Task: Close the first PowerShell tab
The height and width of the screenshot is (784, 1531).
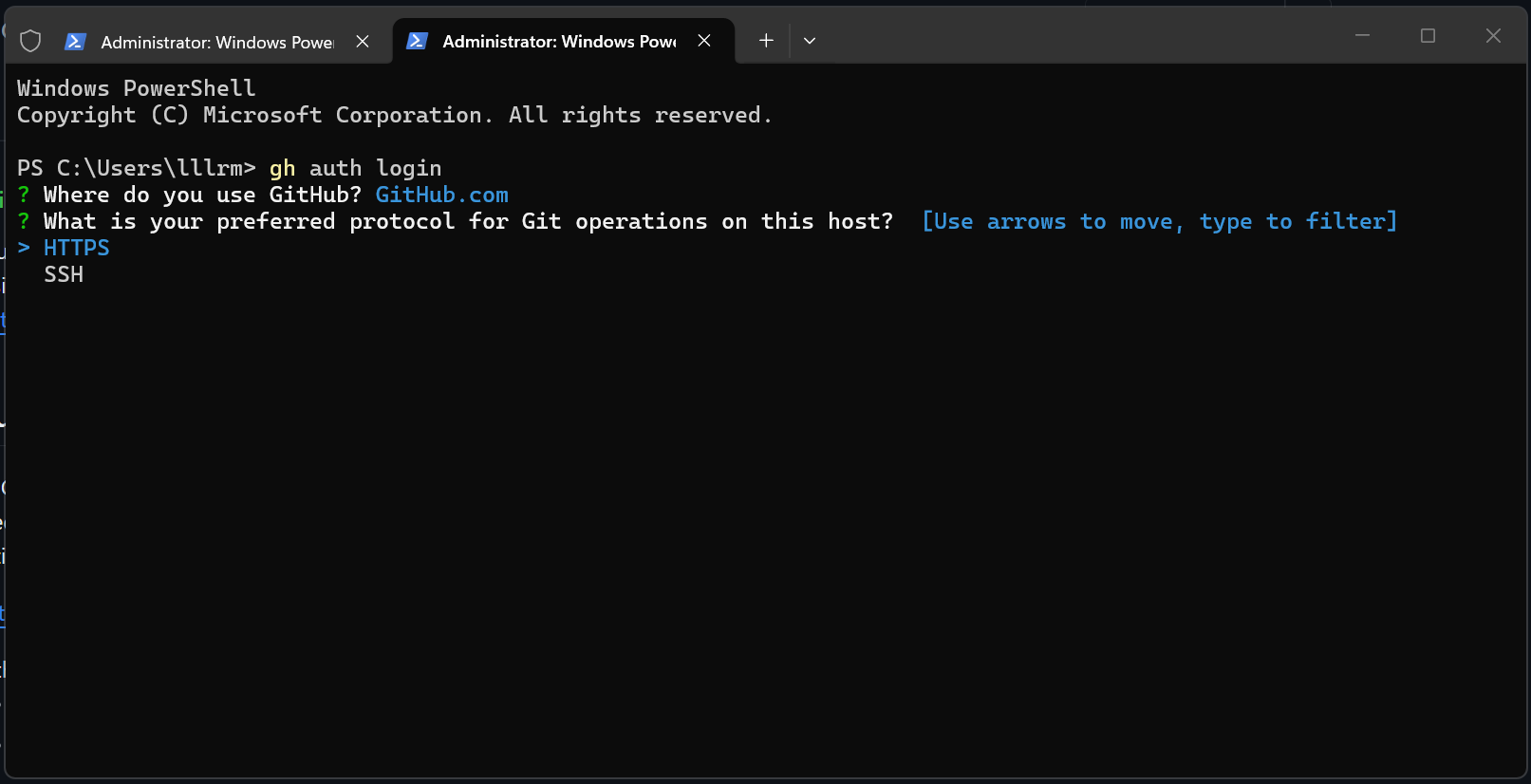Action: point(363,41)
